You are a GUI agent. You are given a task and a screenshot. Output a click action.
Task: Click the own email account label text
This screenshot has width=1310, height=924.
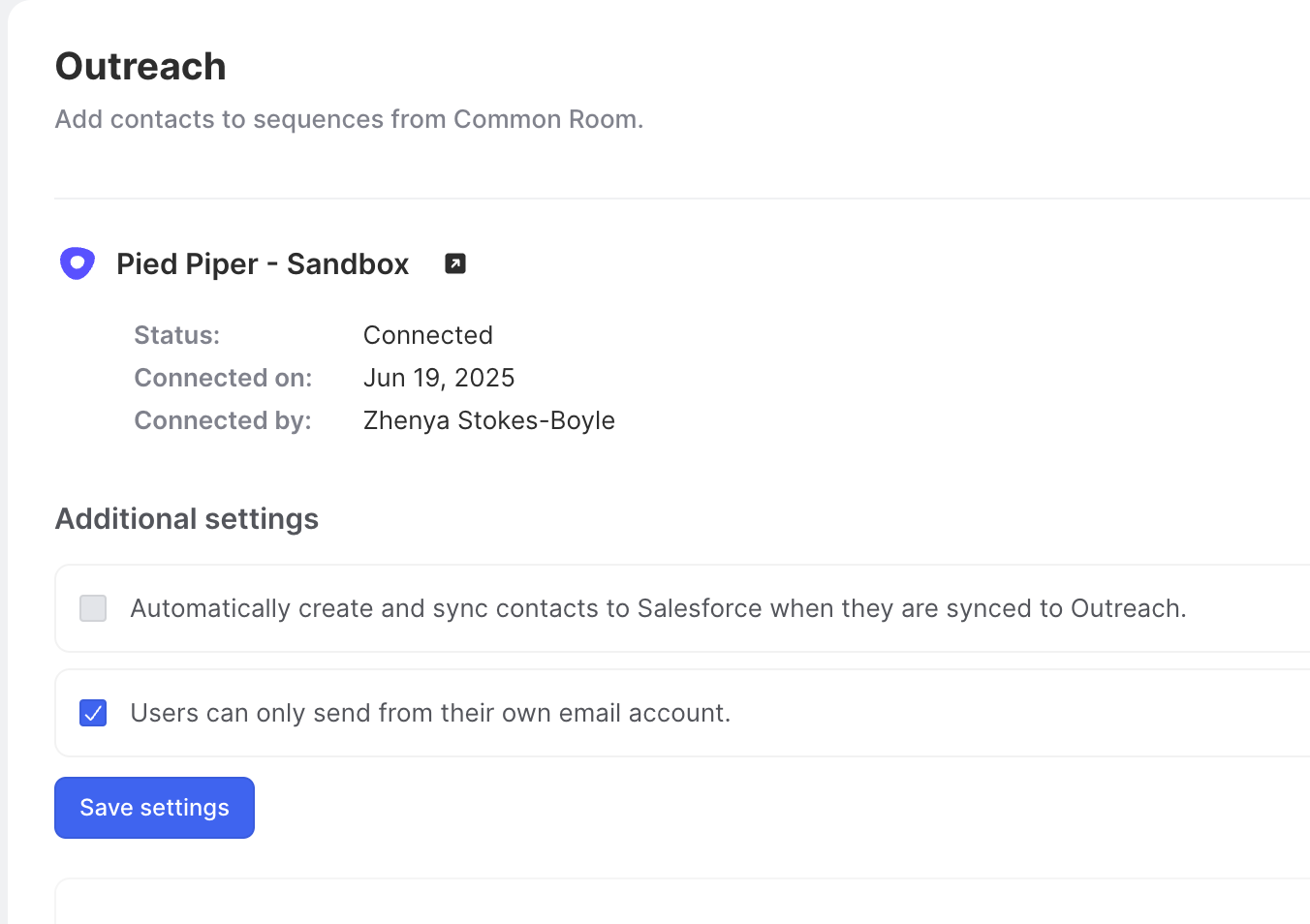[x=430, y=713]
